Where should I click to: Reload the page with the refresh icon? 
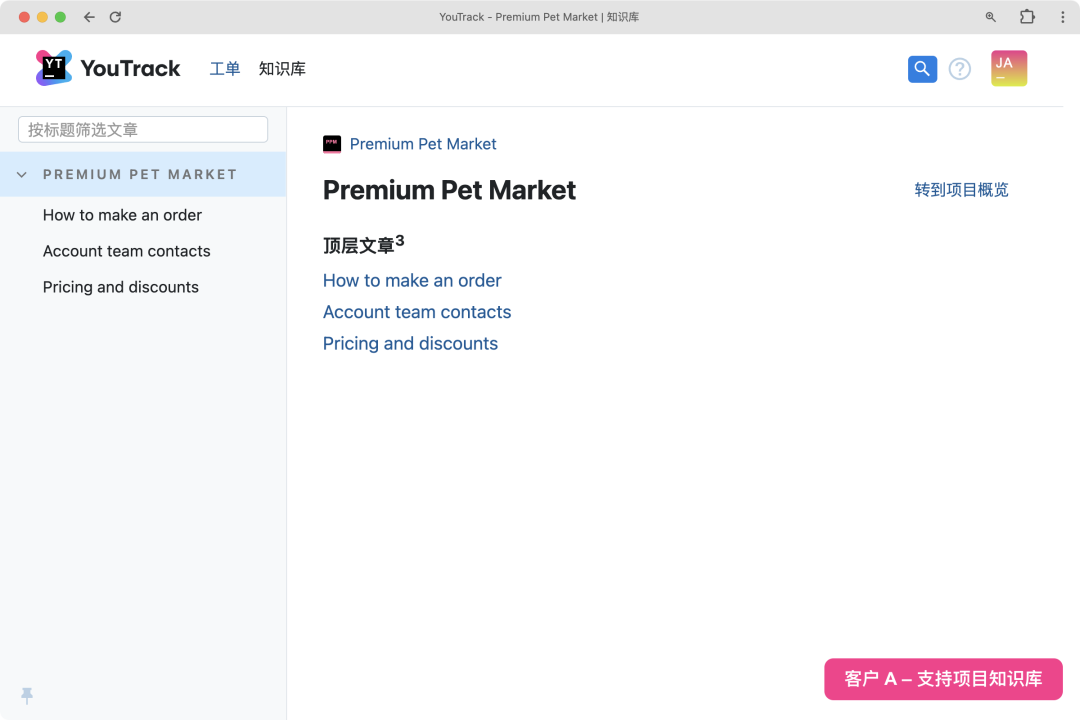(x=116, y=17)
